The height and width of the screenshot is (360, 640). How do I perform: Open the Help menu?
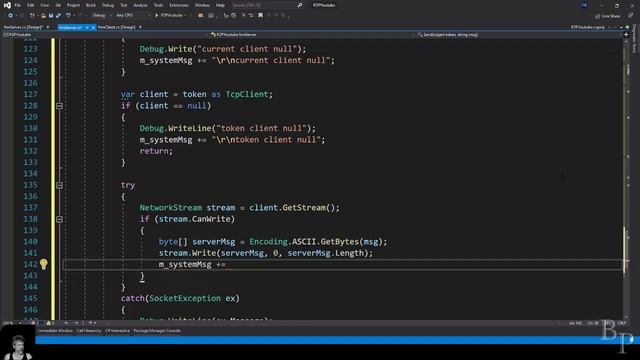click(x=220, y=5)
